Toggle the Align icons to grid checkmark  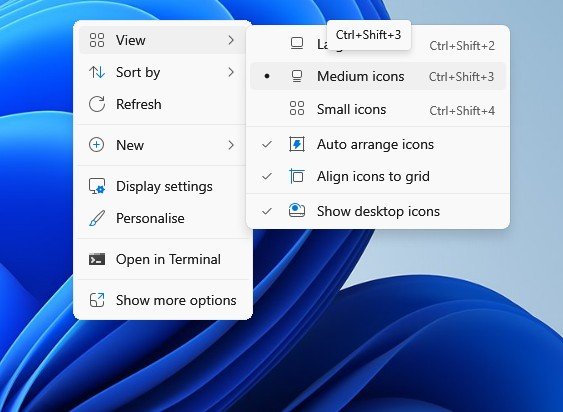(267, 176)
